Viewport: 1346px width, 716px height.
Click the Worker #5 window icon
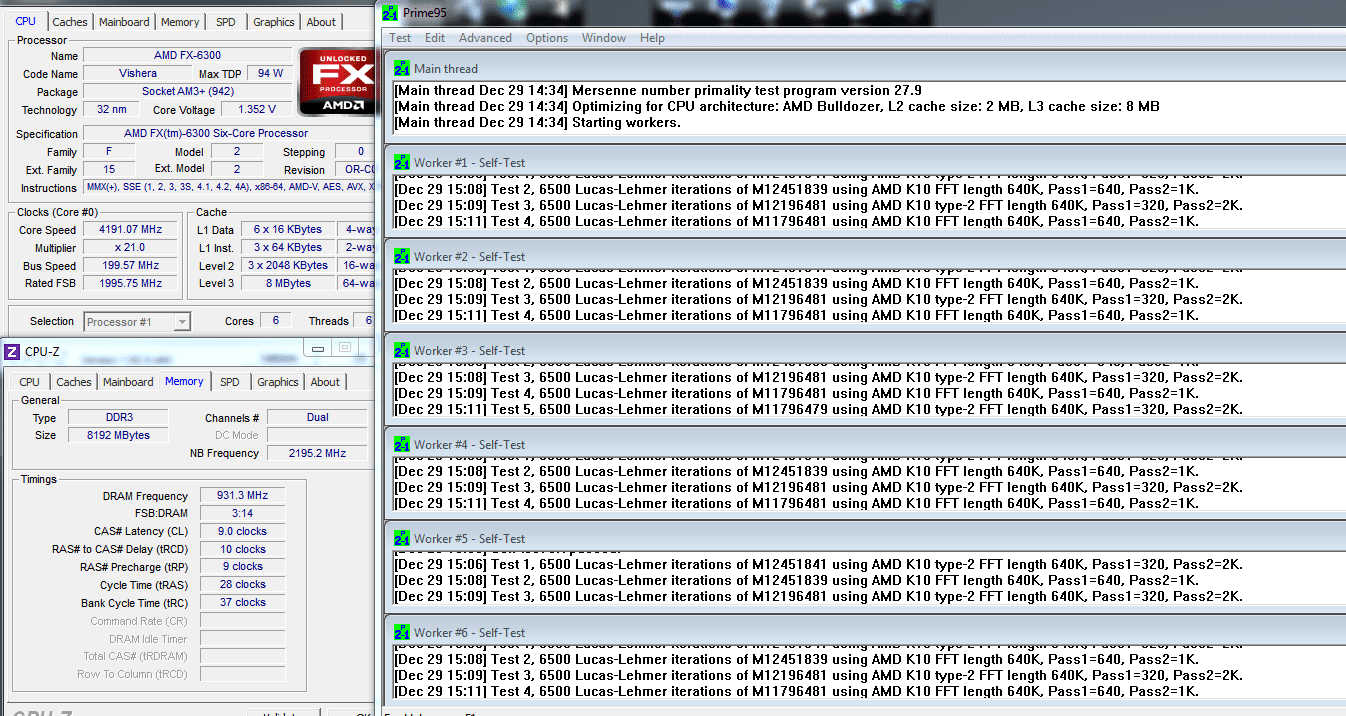pyautogui.click(x=401, y=538)
